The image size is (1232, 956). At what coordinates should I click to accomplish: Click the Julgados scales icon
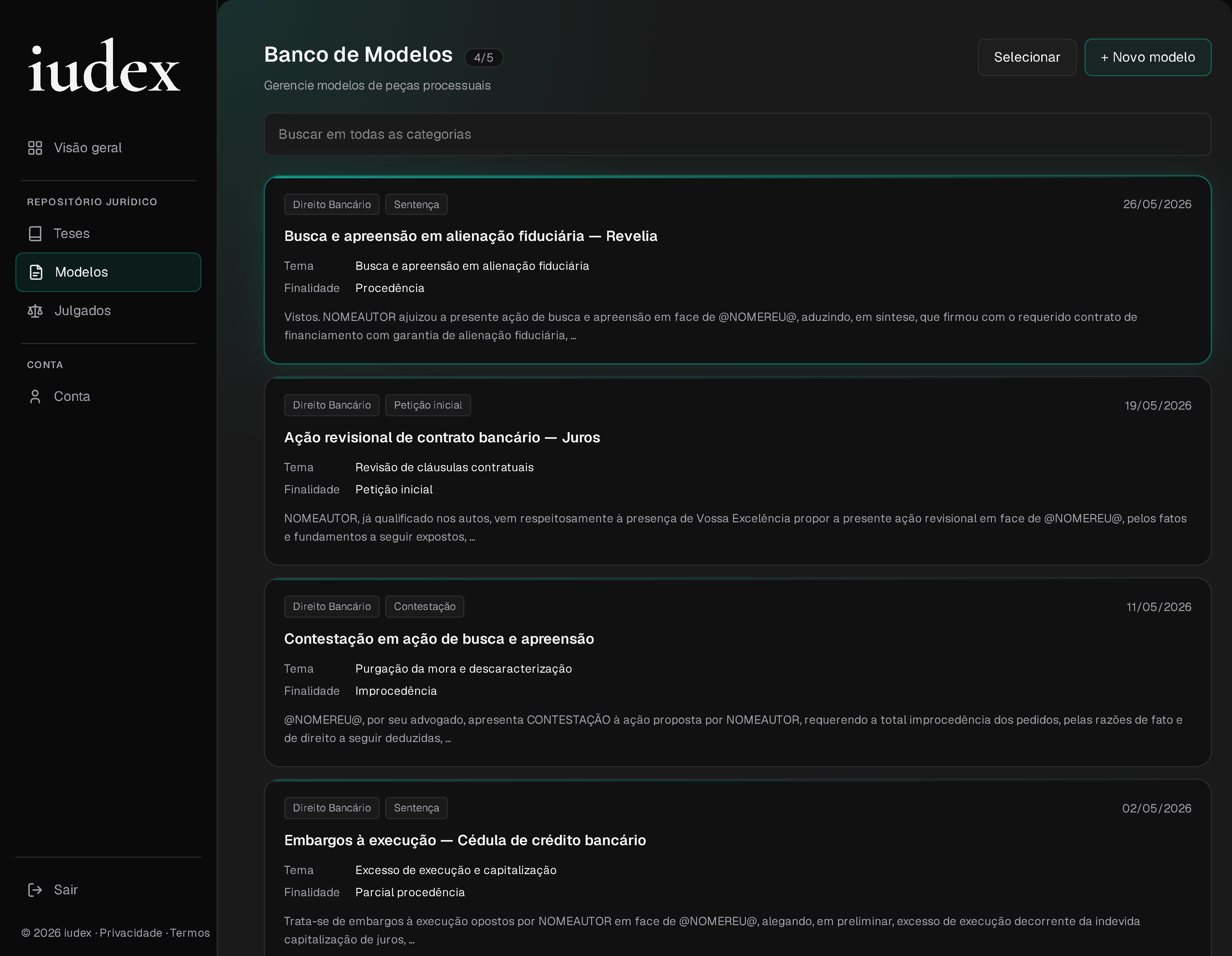point(35,311)
